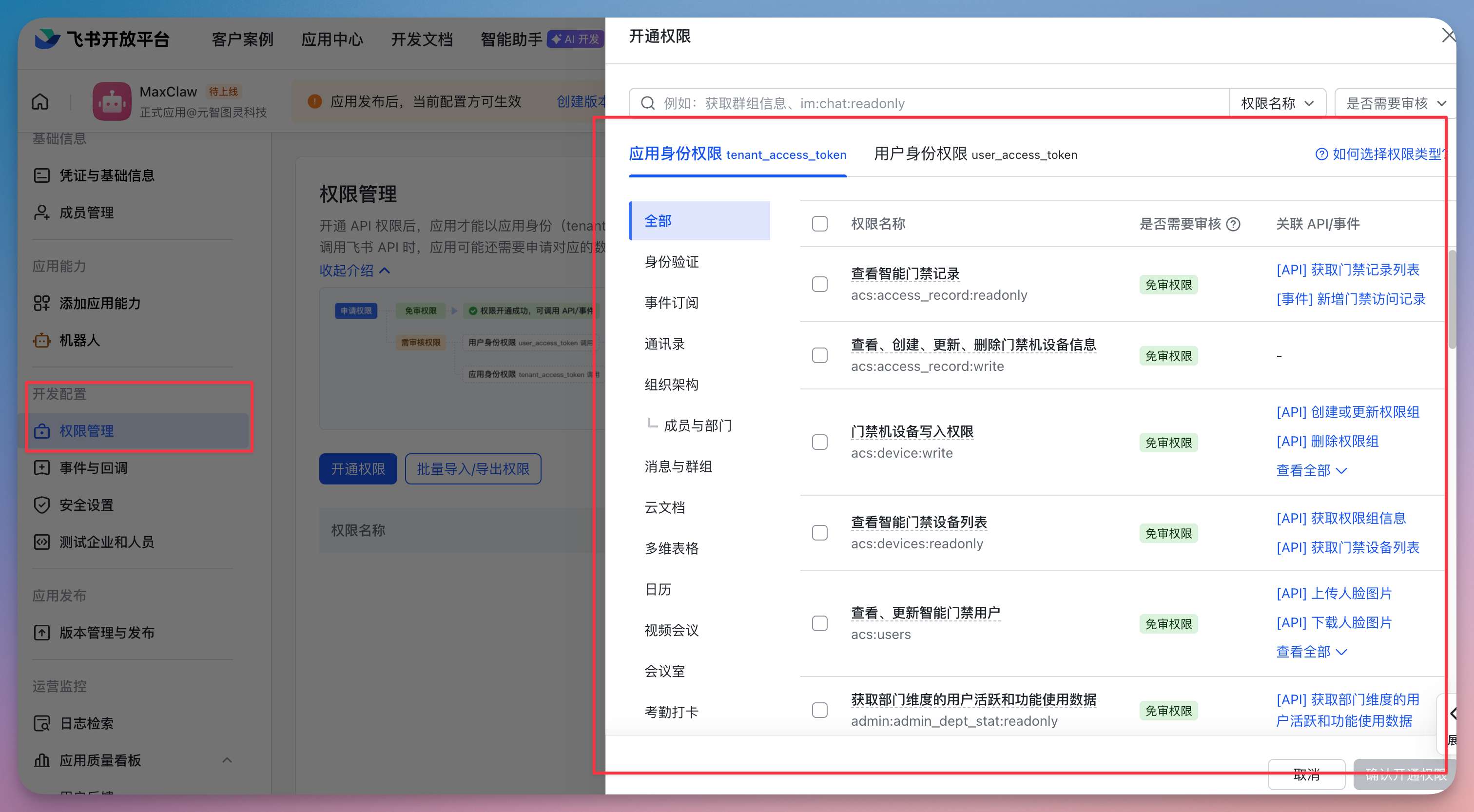Check the 查看智能门禁记录 permission
Image resolution: width=1474 pixels, height=812 pixels.
click(819, 284)
